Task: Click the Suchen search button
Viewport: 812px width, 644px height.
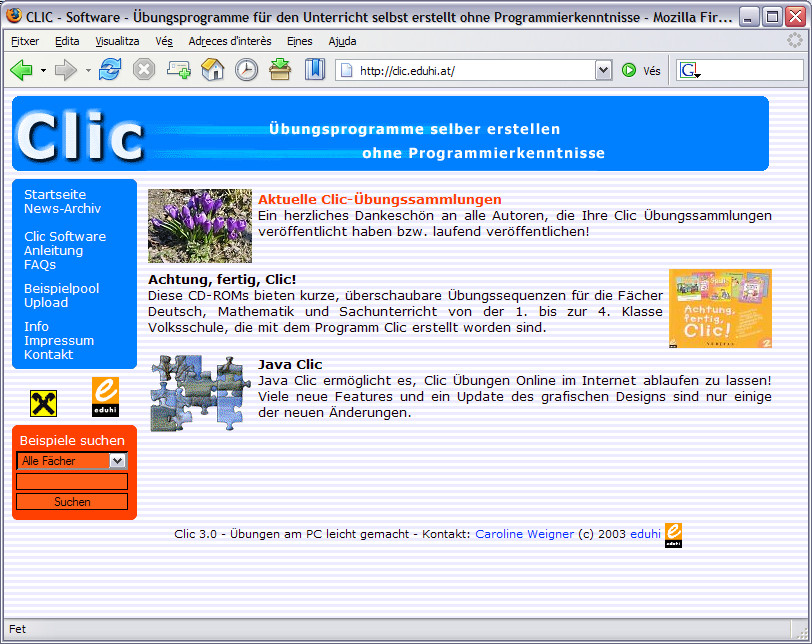Action: tap(72, 502)
